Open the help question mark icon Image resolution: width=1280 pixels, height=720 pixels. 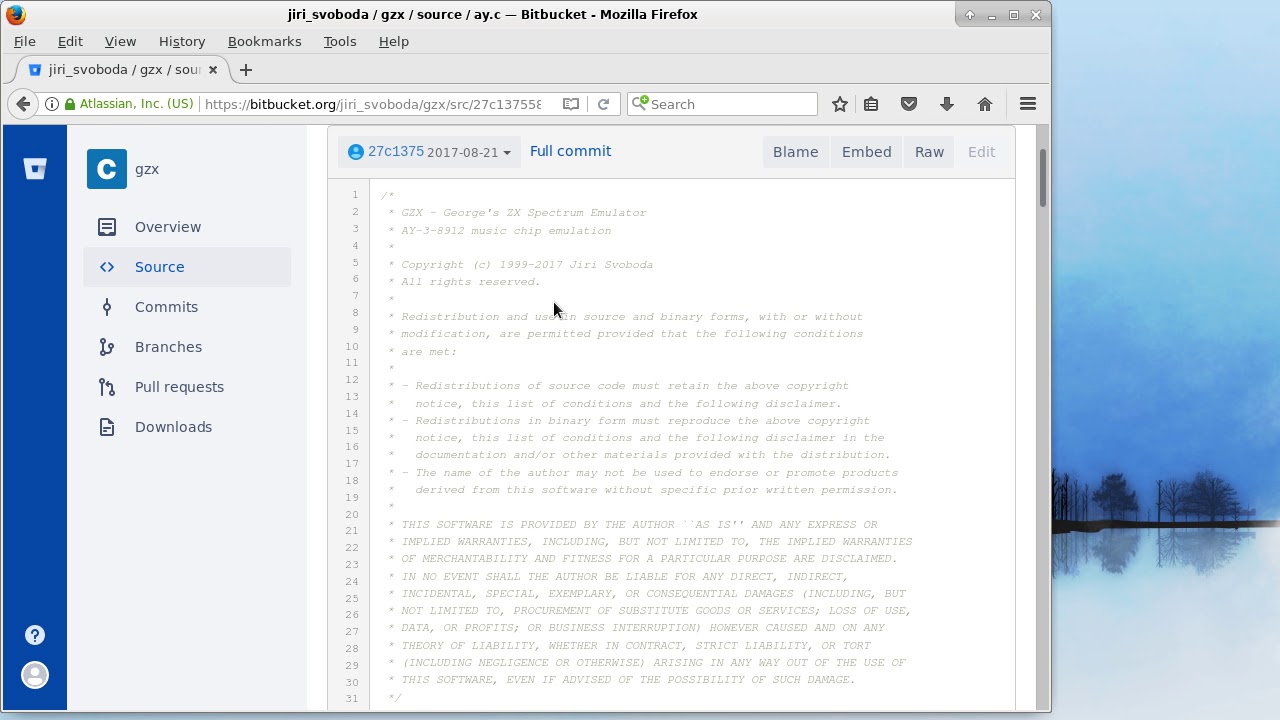[35, 635]
